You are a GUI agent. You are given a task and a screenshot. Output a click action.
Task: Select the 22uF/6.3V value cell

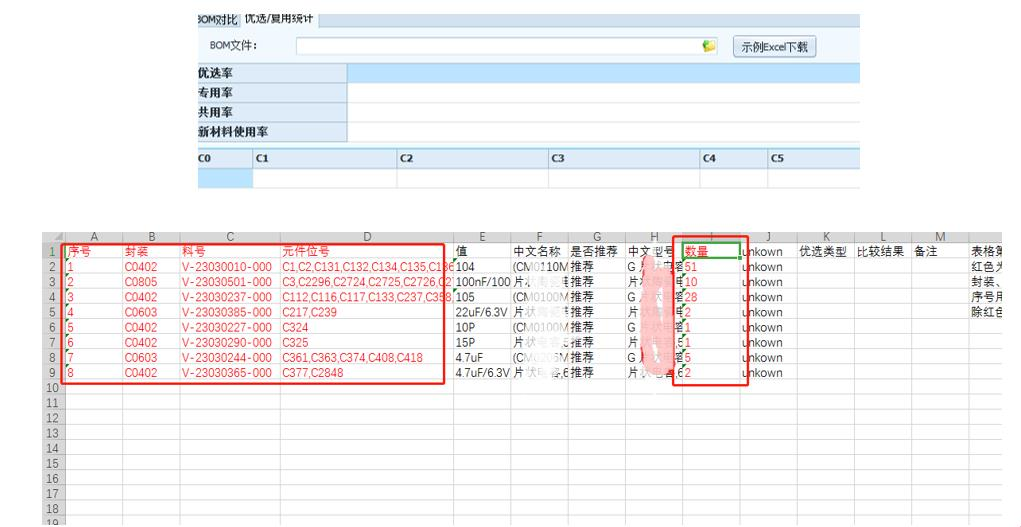pyautogui.click(x=482, y=312)
